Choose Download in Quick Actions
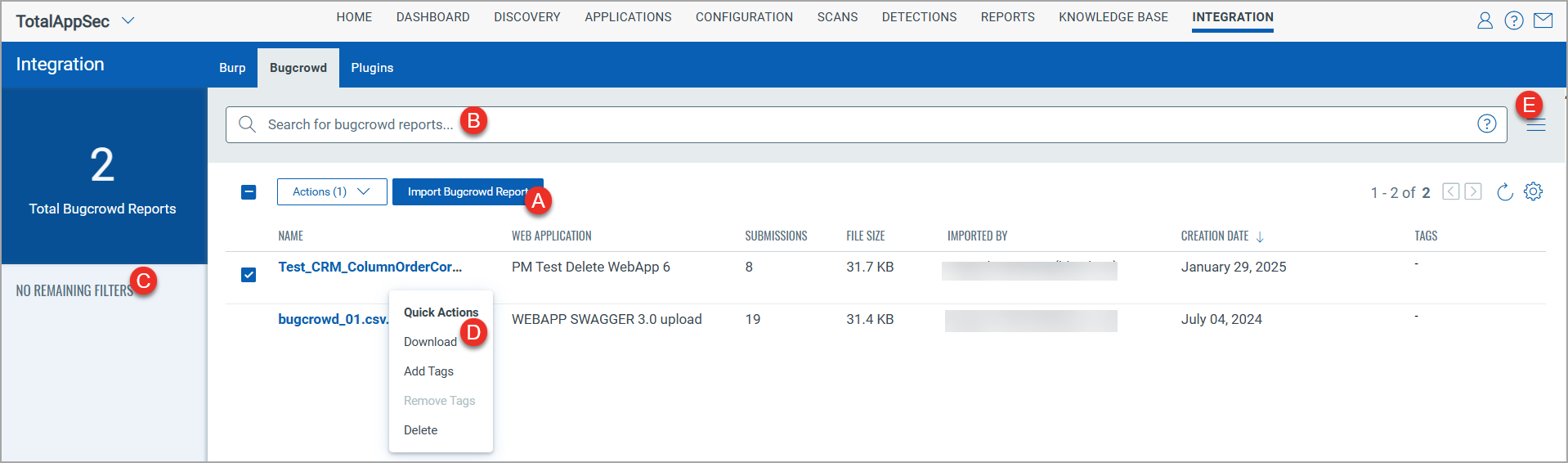 tap(430, 342)
